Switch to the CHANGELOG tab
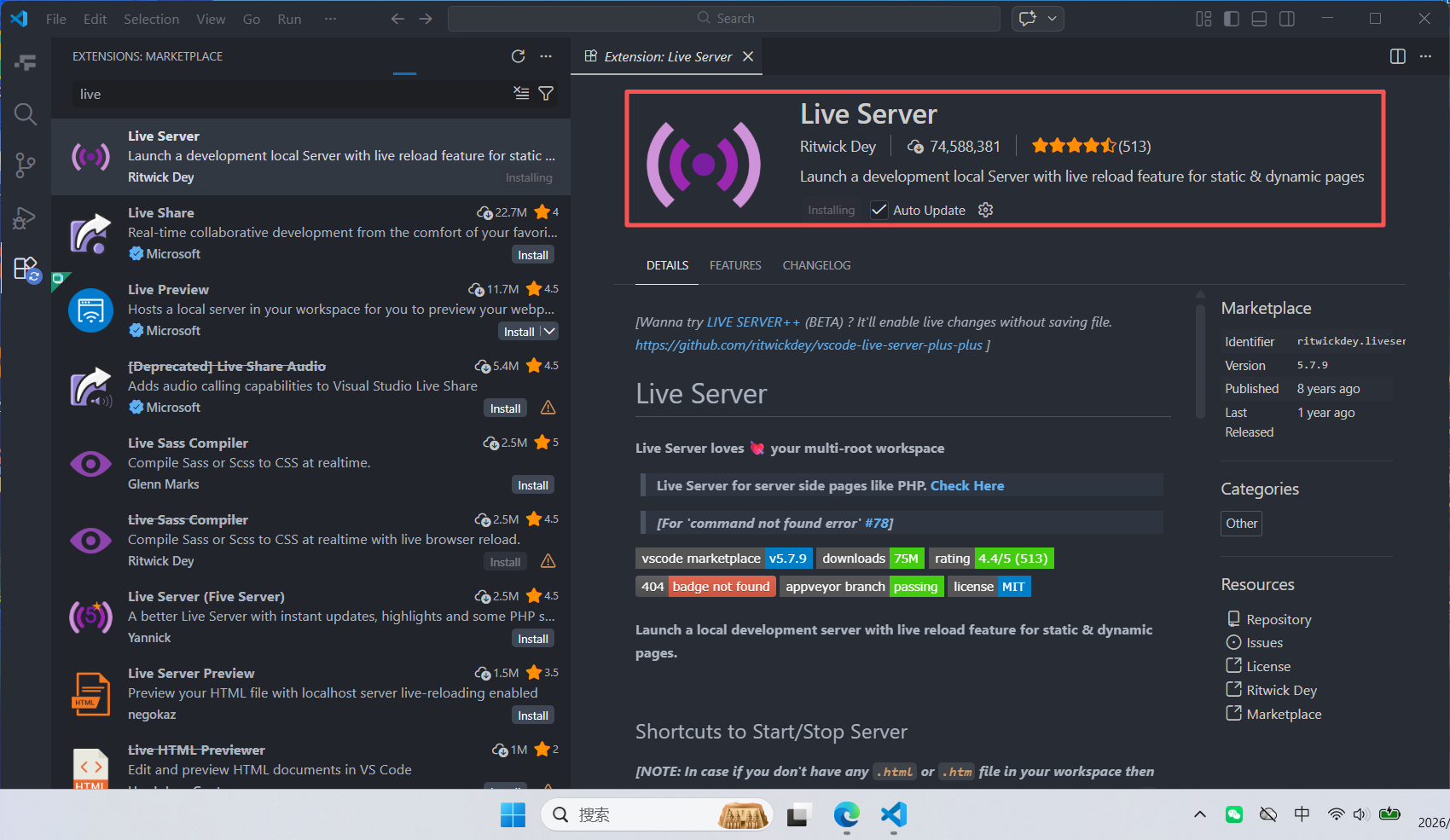This screenshot has width=1450, height=840. coord(816,265)
